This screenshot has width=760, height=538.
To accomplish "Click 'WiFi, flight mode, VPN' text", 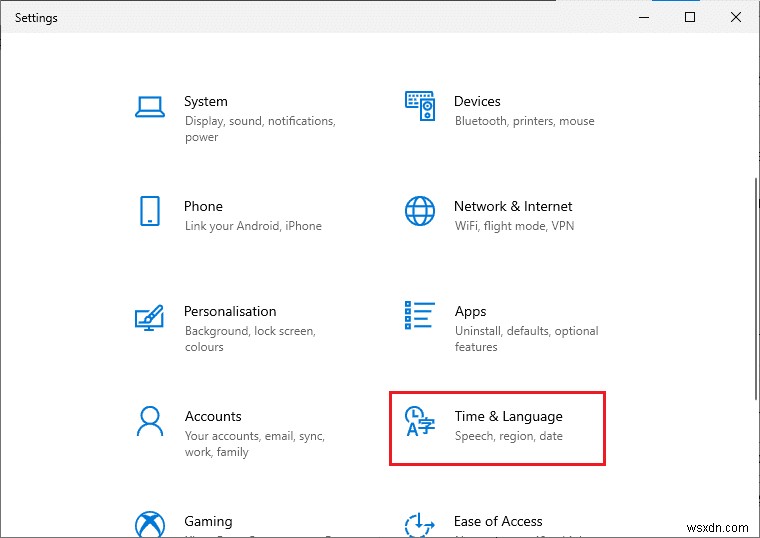I will tap(514, 226).
